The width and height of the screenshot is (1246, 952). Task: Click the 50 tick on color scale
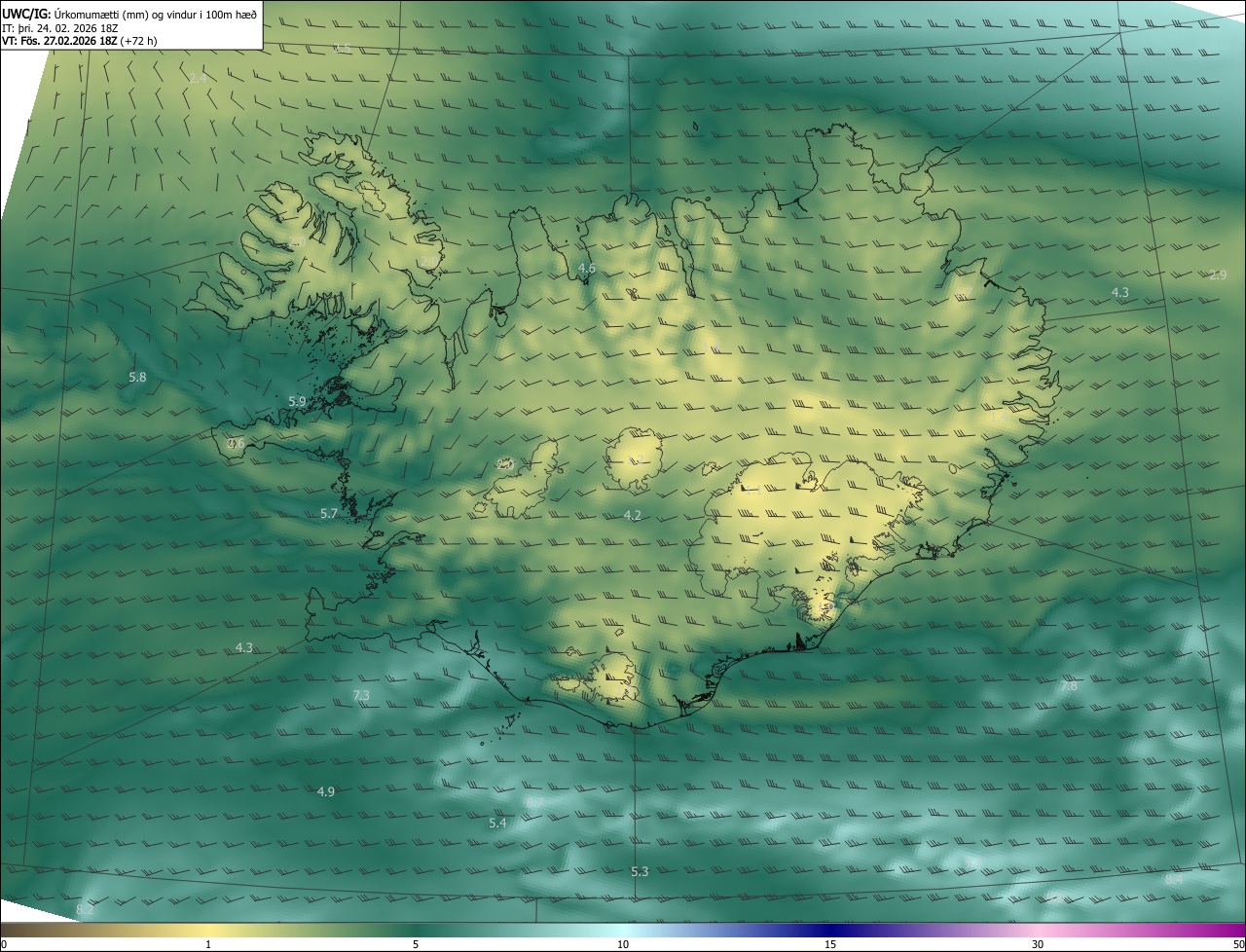(x=1238, y=944)
